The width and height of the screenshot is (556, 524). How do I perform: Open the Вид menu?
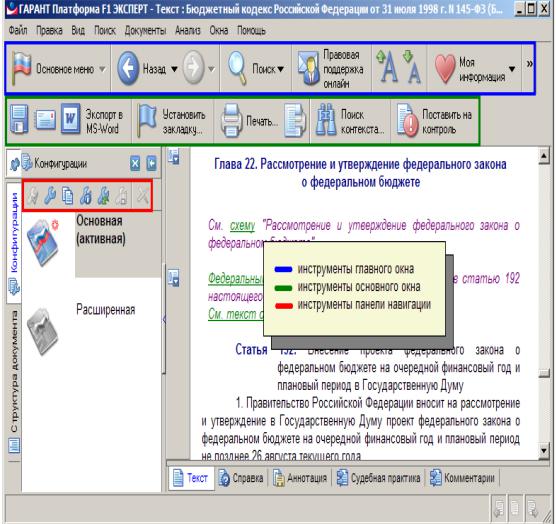click(x=78, y=30)
